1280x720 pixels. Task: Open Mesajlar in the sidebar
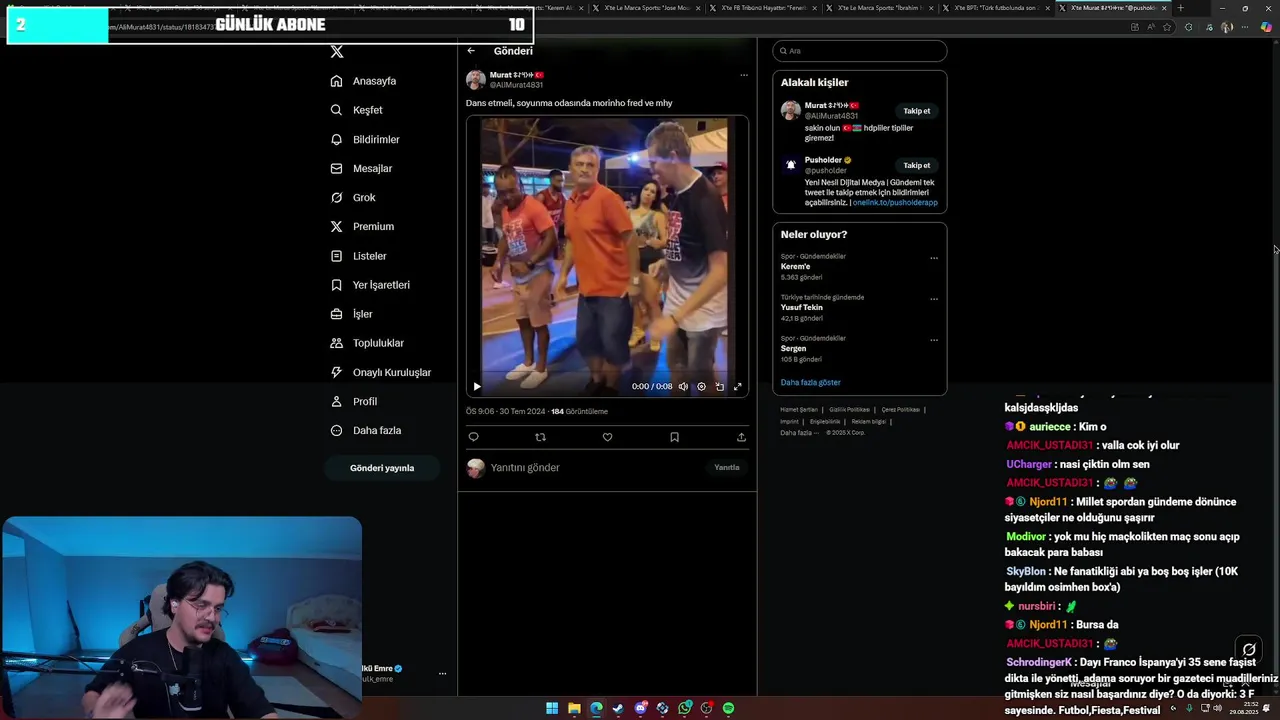[x=361, y=168]
